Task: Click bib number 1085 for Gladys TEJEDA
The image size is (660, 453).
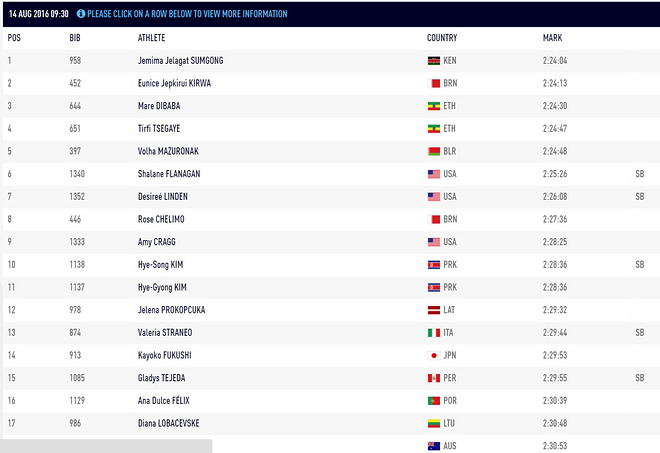Action: click(78, 378)
